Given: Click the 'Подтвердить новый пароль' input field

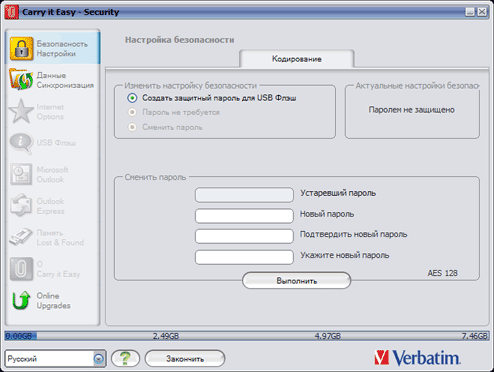Looking at the screenshot, I should 244,236.
